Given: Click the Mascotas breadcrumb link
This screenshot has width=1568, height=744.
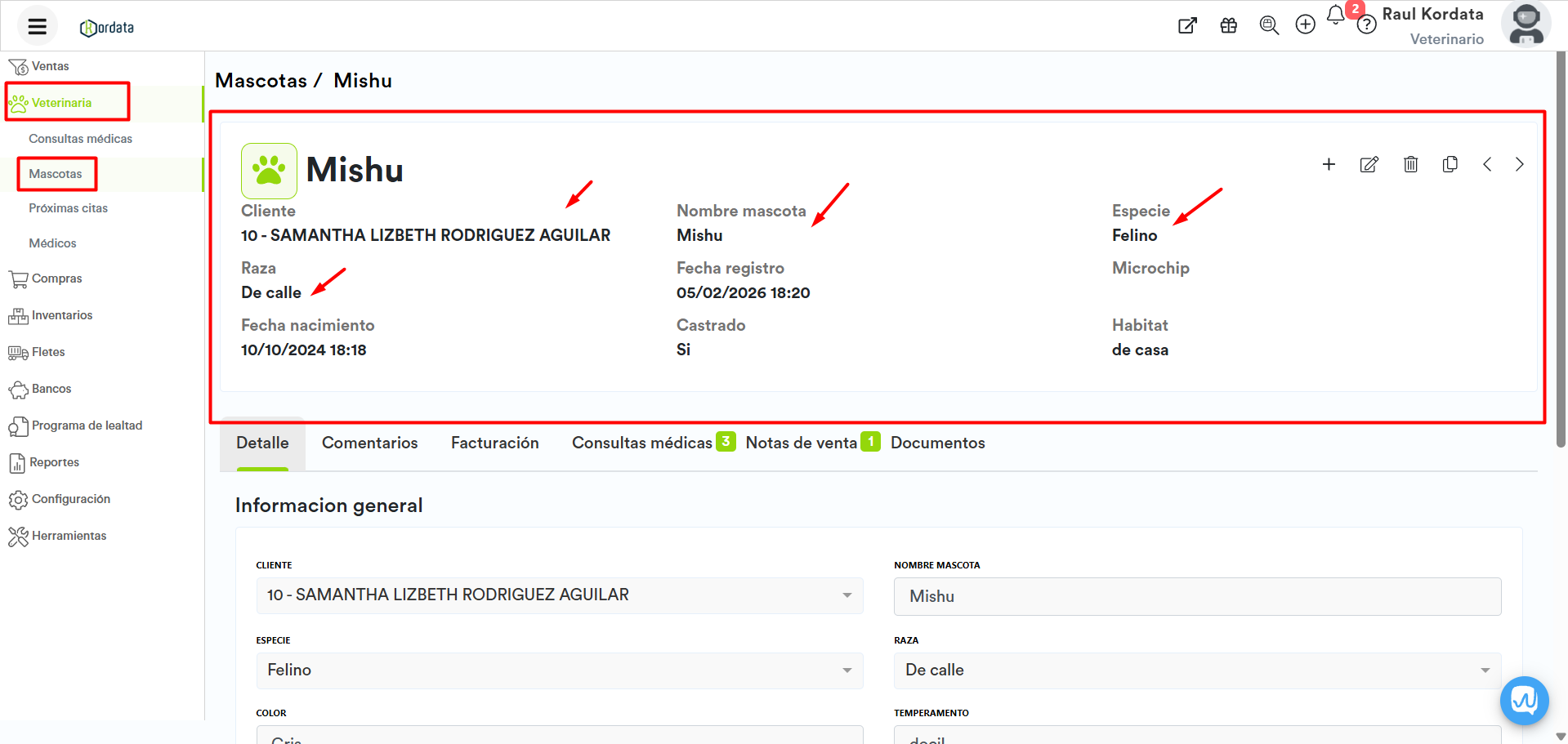Looking at the screenshot, I should (261, 81).
